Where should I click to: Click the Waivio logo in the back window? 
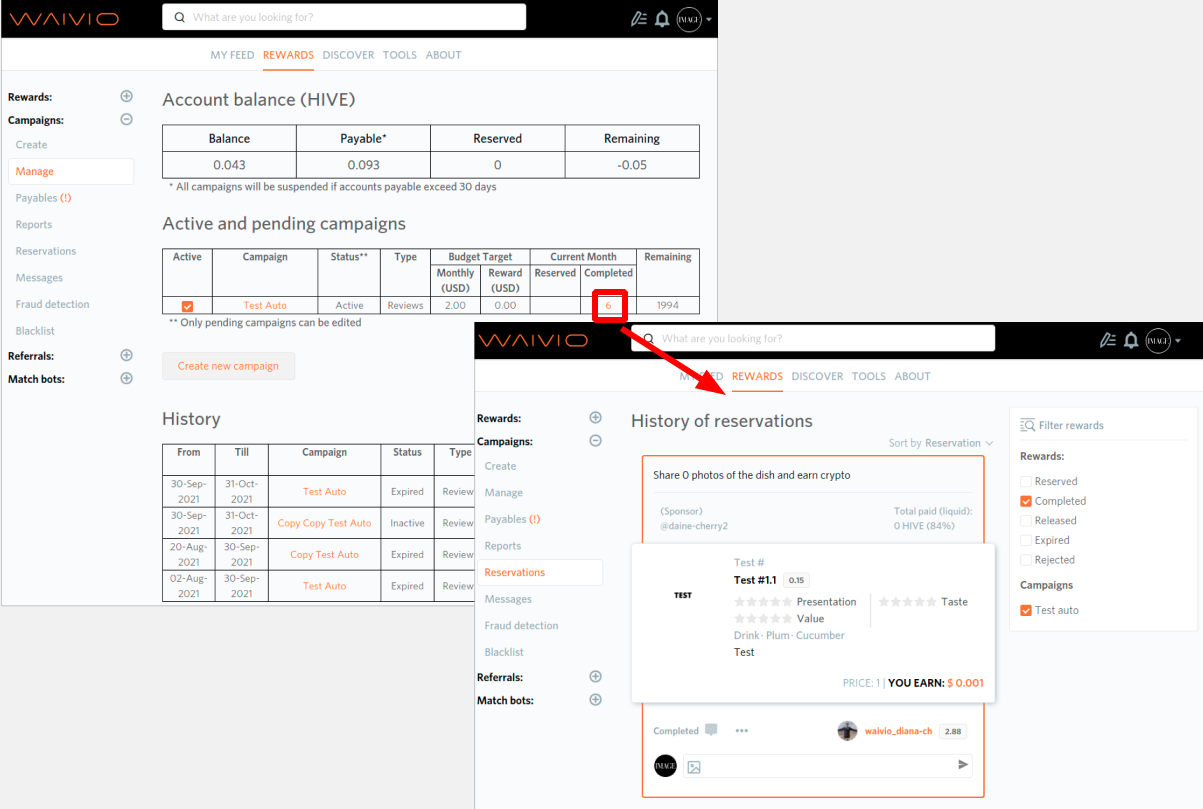(x=64, y=19)
